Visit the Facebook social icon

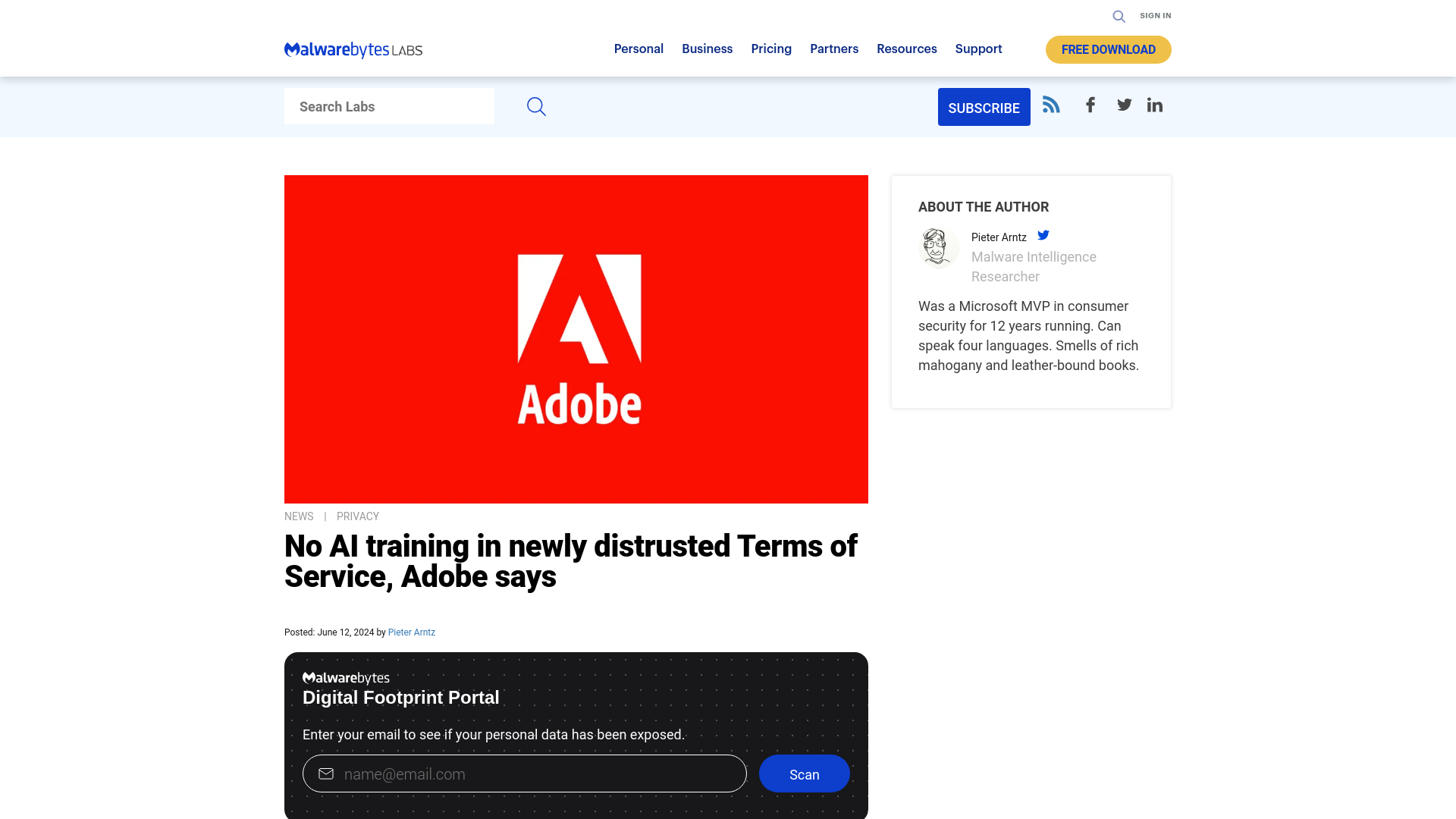click(1090, 105)
